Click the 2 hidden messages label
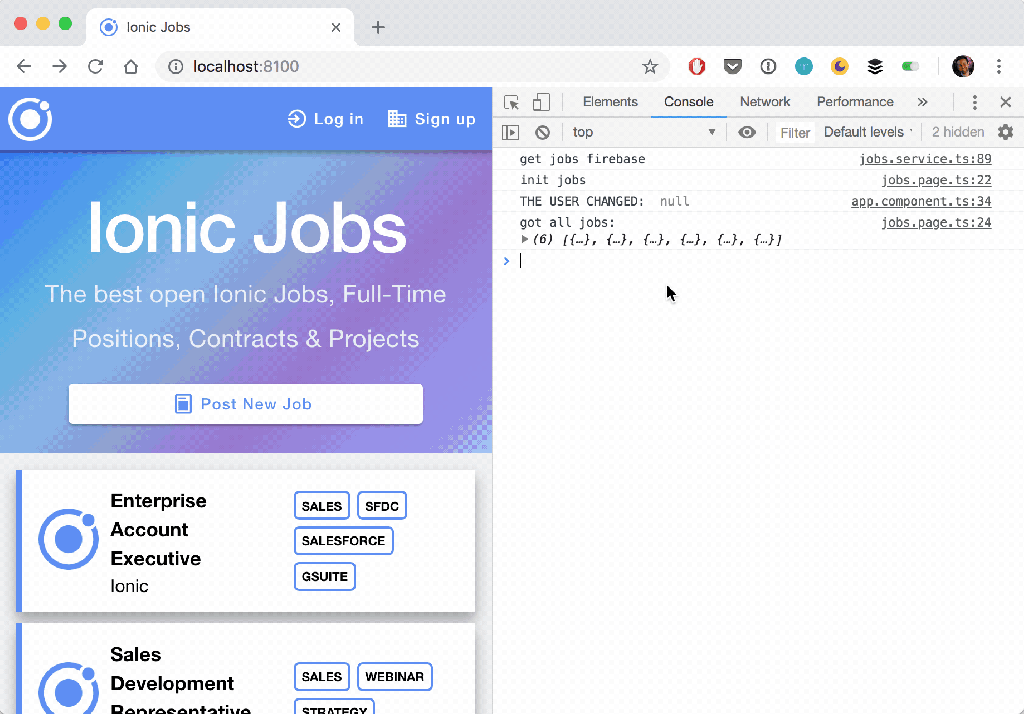1024x714 pixels. point(957,133)
